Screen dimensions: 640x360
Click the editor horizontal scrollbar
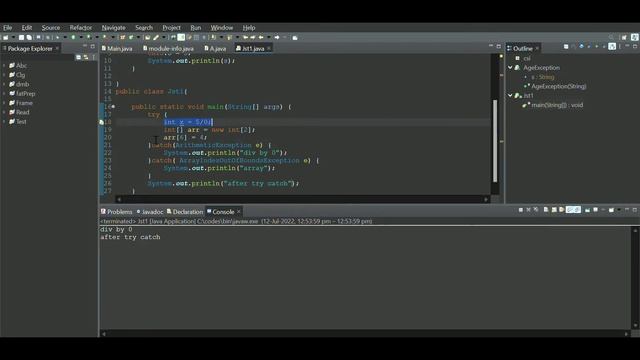[302, 200]
